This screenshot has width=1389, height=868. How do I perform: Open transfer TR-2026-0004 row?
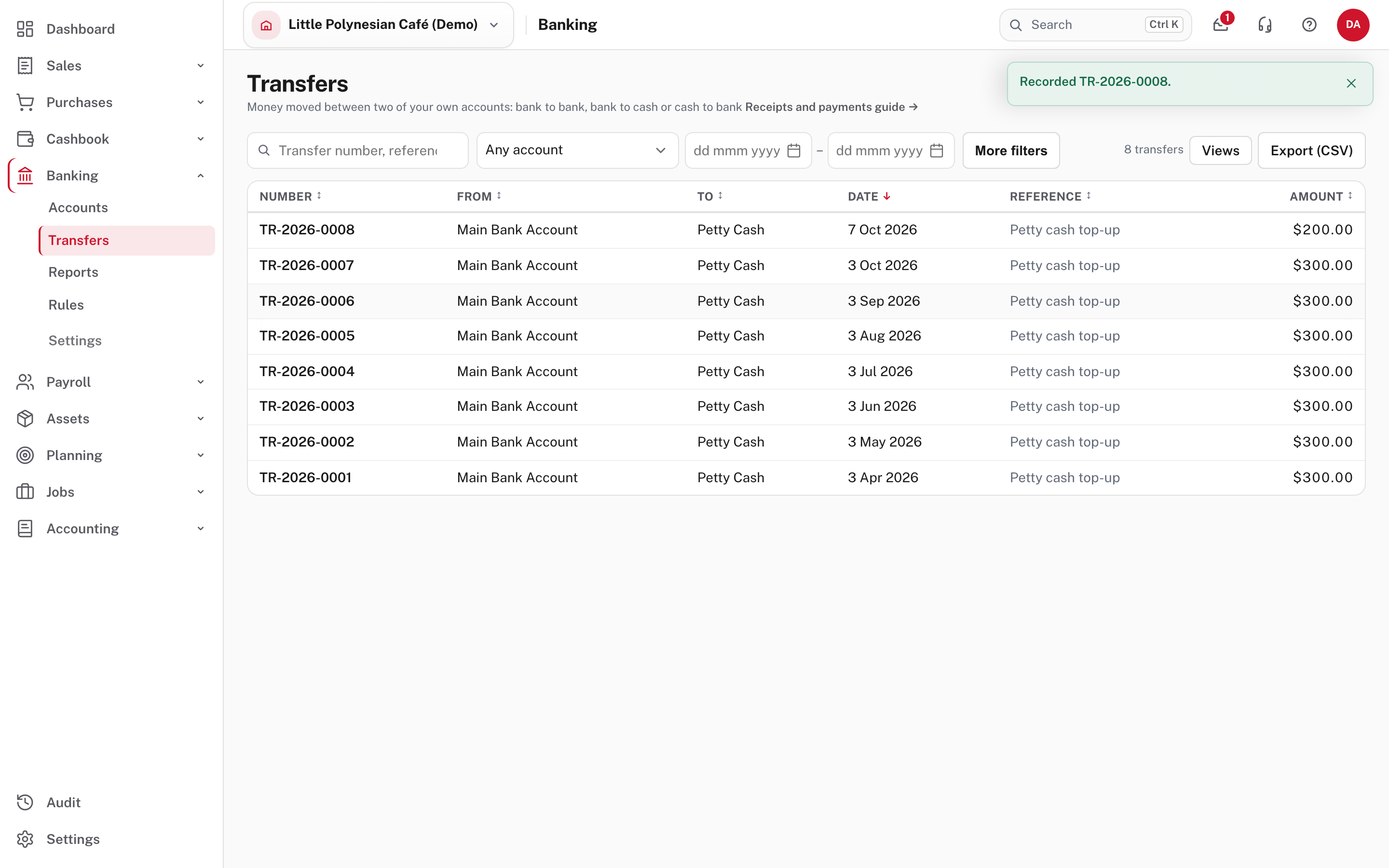806,371
